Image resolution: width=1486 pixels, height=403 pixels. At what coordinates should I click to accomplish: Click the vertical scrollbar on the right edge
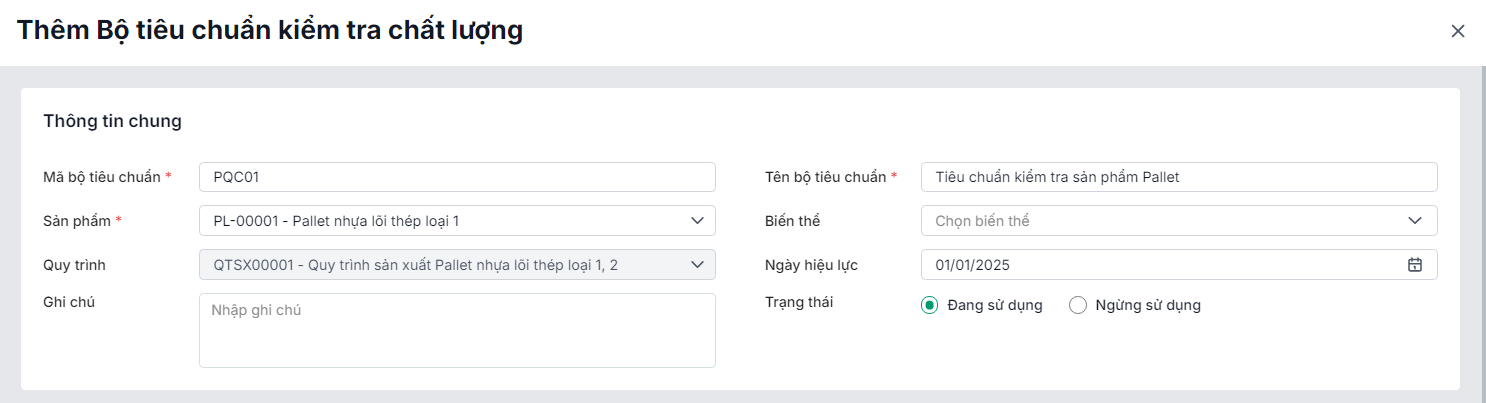(1481, 230)
